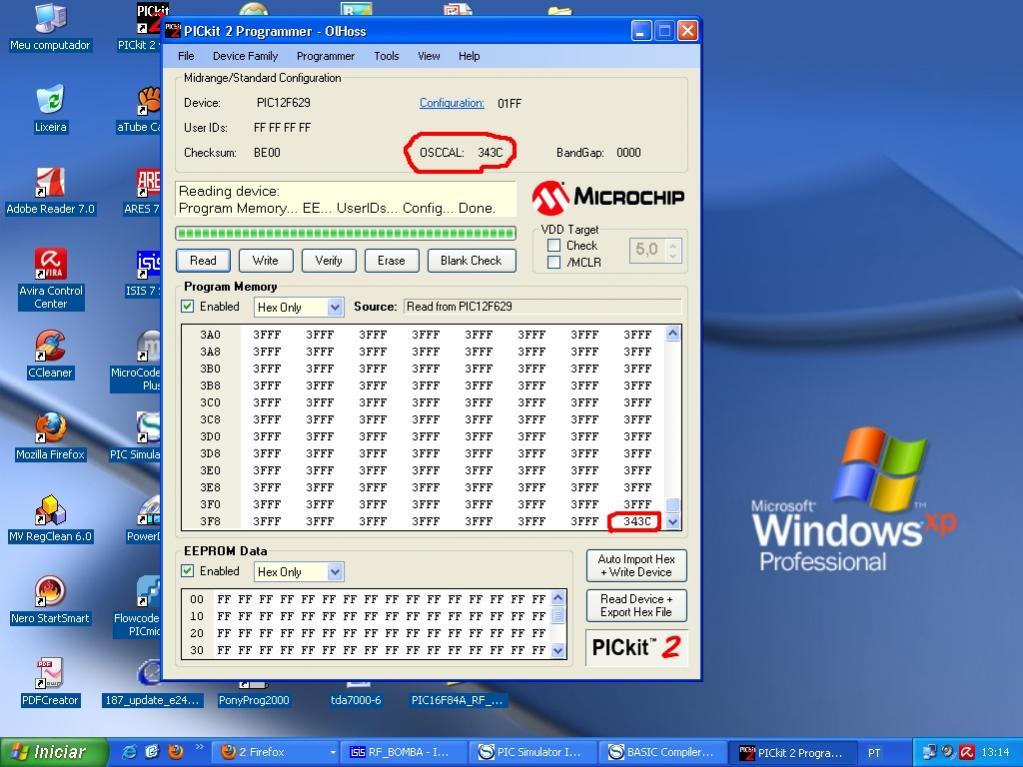The height and width of the screenshot is (767, 1023).
Task: Open PIC Simulator desktop shortcut
Action: click(x=136, y=436)
